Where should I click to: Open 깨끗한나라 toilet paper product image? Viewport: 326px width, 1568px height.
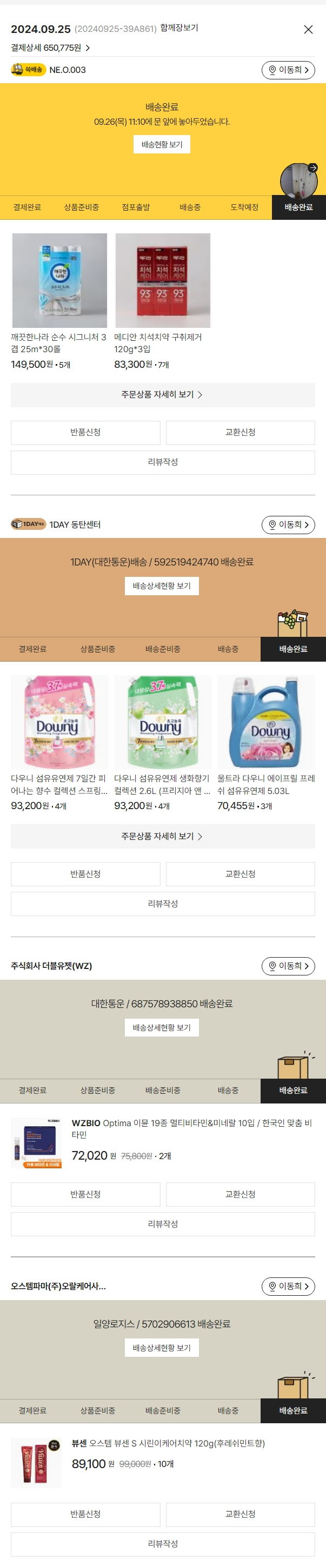[59, 281]
